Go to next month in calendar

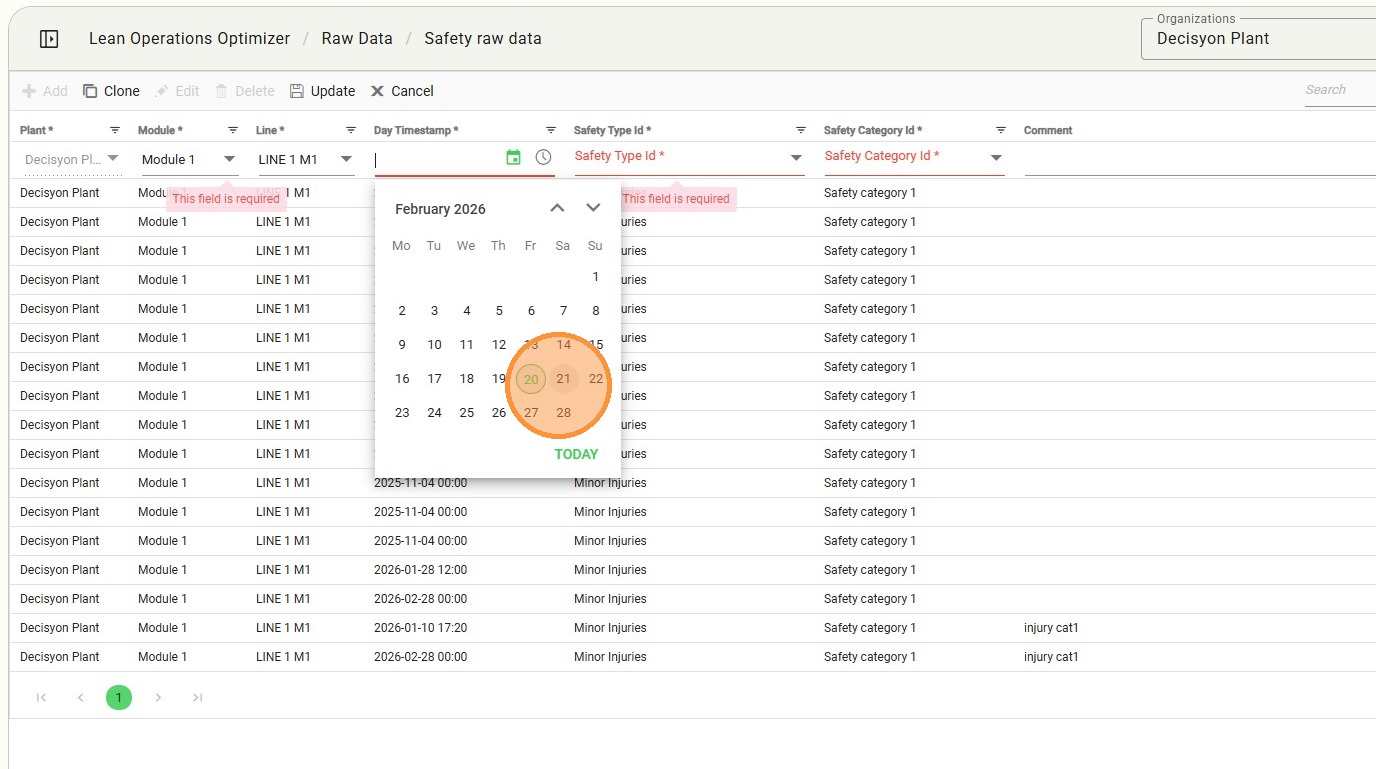point(593,208)
